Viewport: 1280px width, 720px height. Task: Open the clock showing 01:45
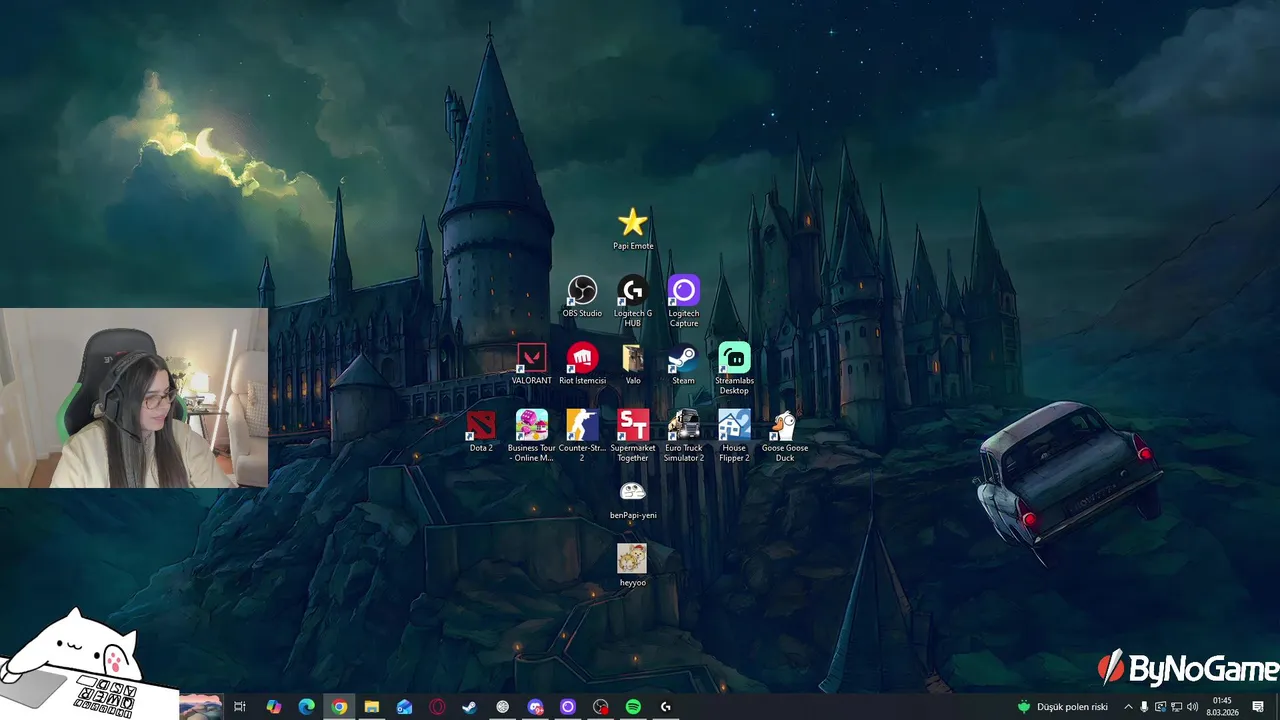click(x=1222, y=707)
